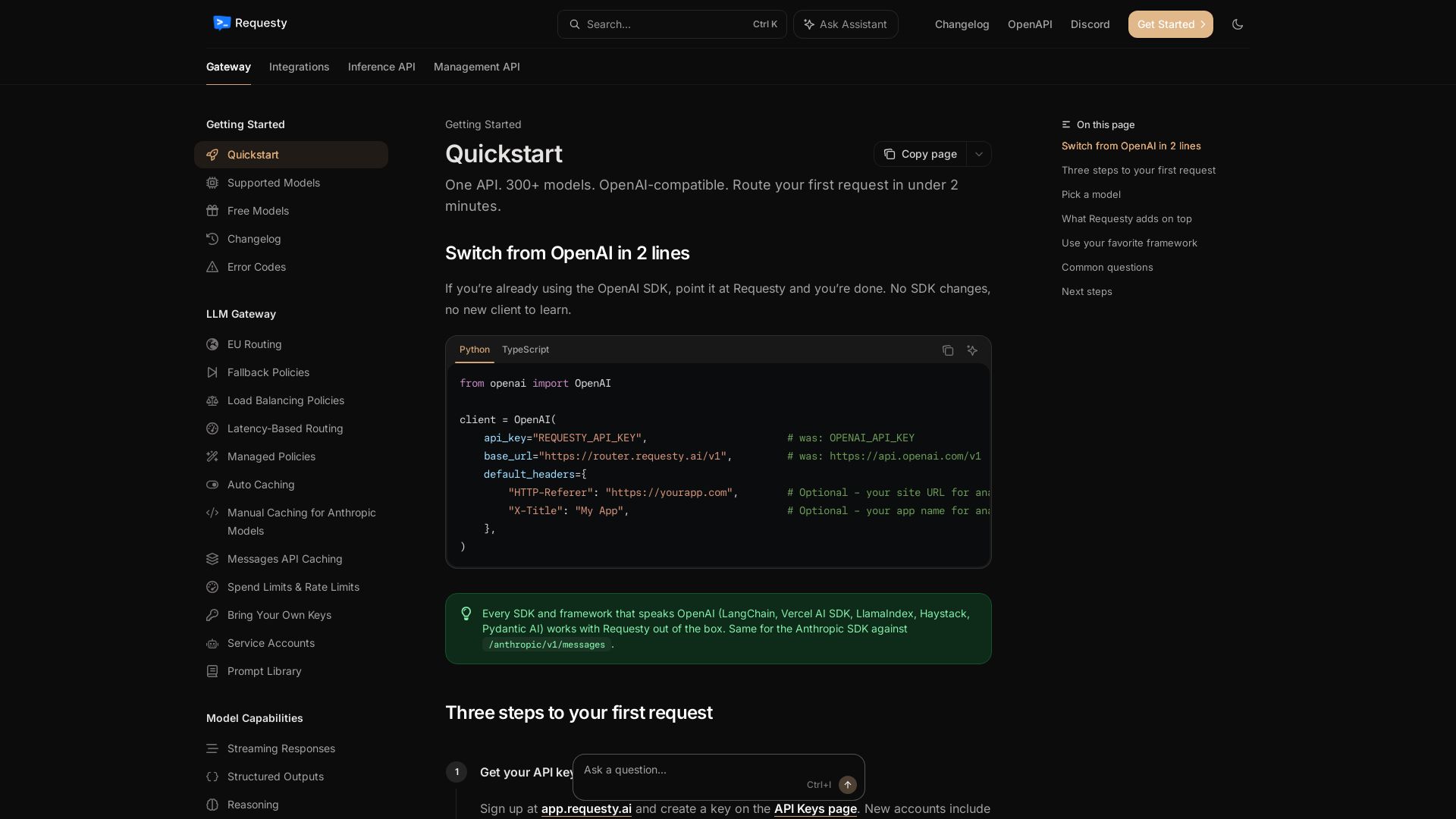Jump to Switch from OpenAI in 2 lines
The width and height of the screenshot is (1456, 819).
pos(1131,146)
